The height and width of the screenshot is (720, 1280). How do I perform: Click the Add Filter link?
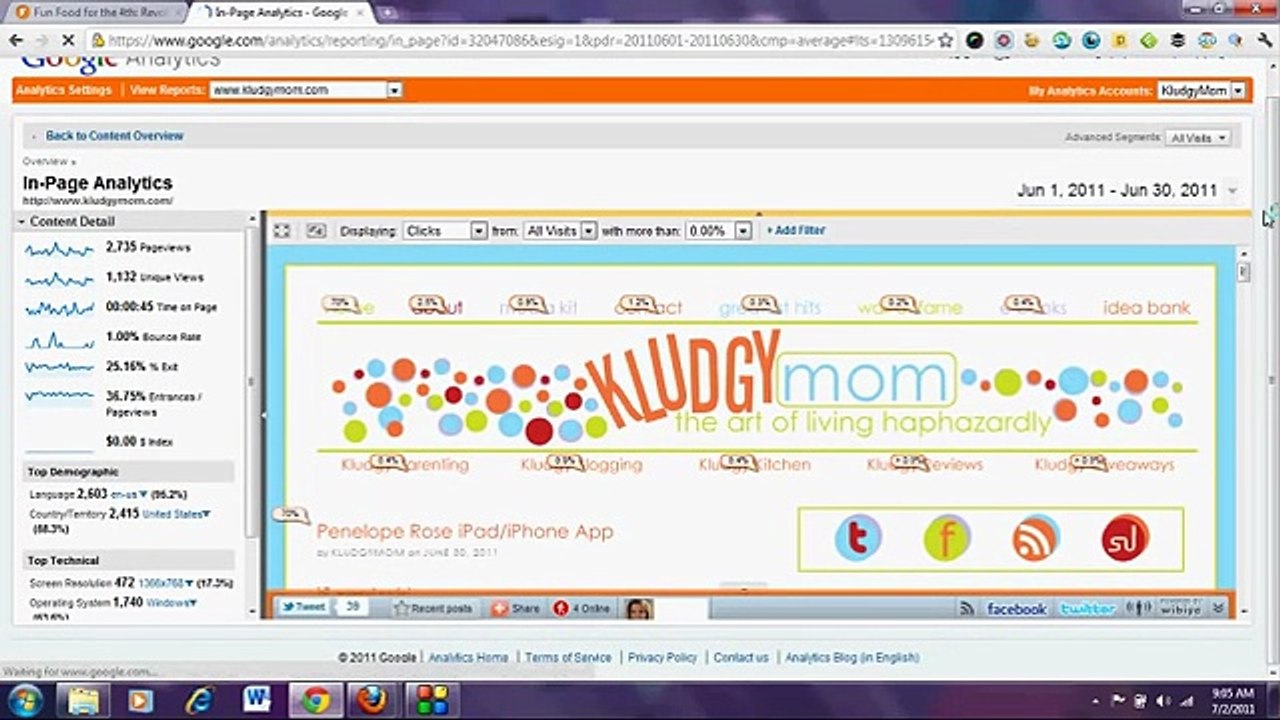796,231
